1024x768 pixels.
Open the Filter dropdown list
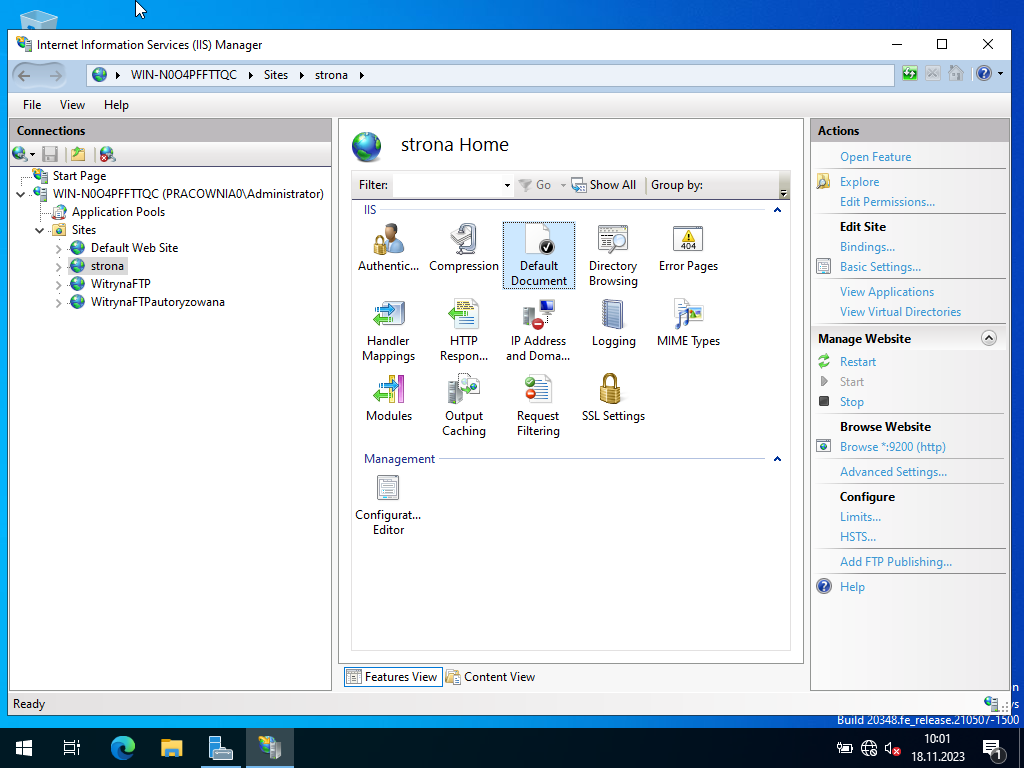tap(507, 185)
